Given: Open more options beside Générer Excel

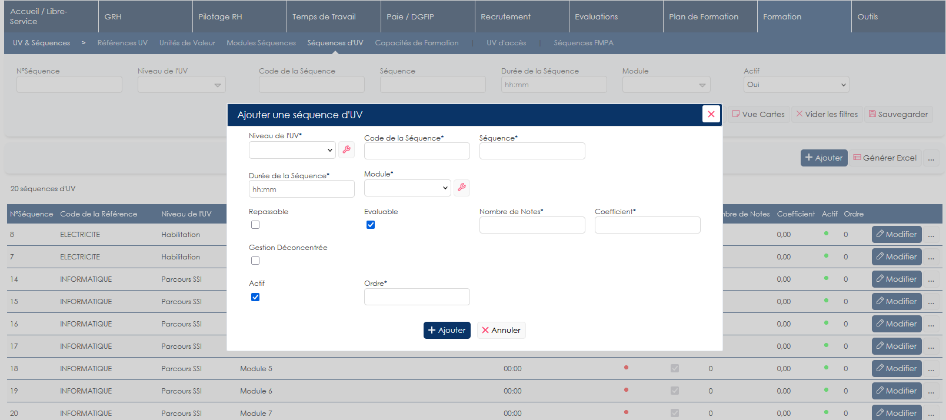Looking at the screenshot, I should [931, 158].
